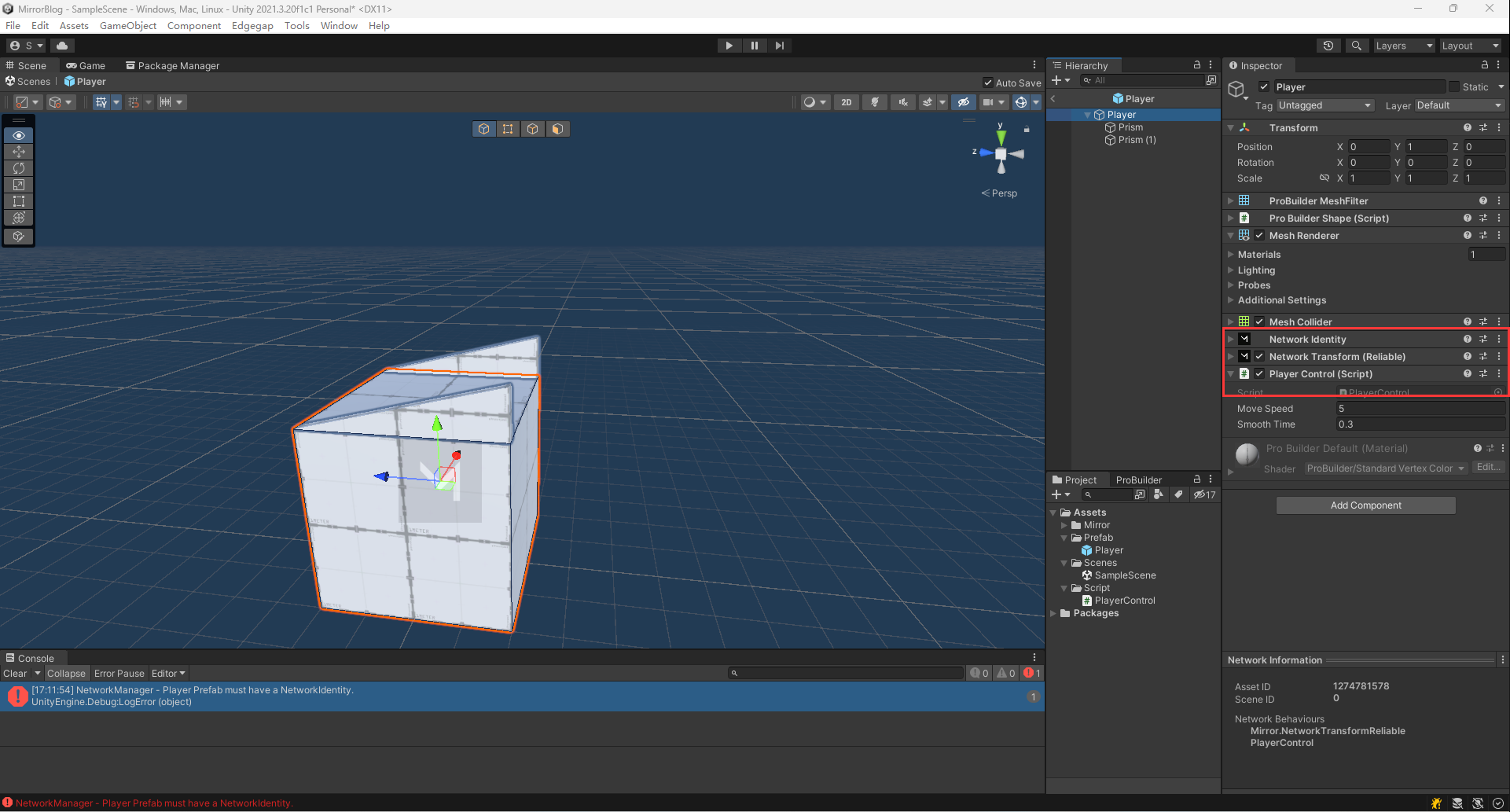Click the material Edit... button
Image resolution: width=1510 pixels, height=812 pixels.
tap(1488, 468)
